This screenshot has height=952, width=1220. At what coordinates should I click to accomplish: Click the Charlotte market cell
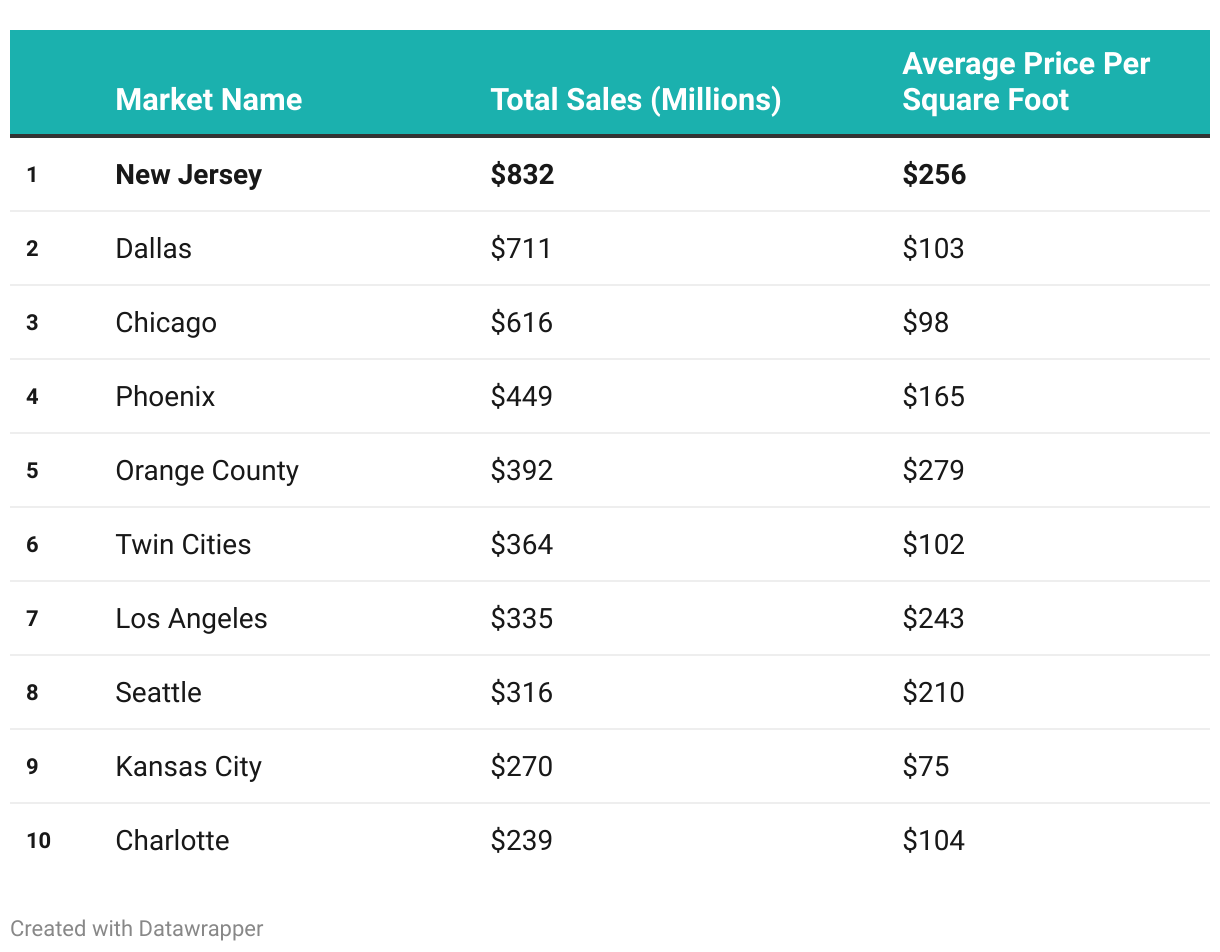tap(172, 840)
